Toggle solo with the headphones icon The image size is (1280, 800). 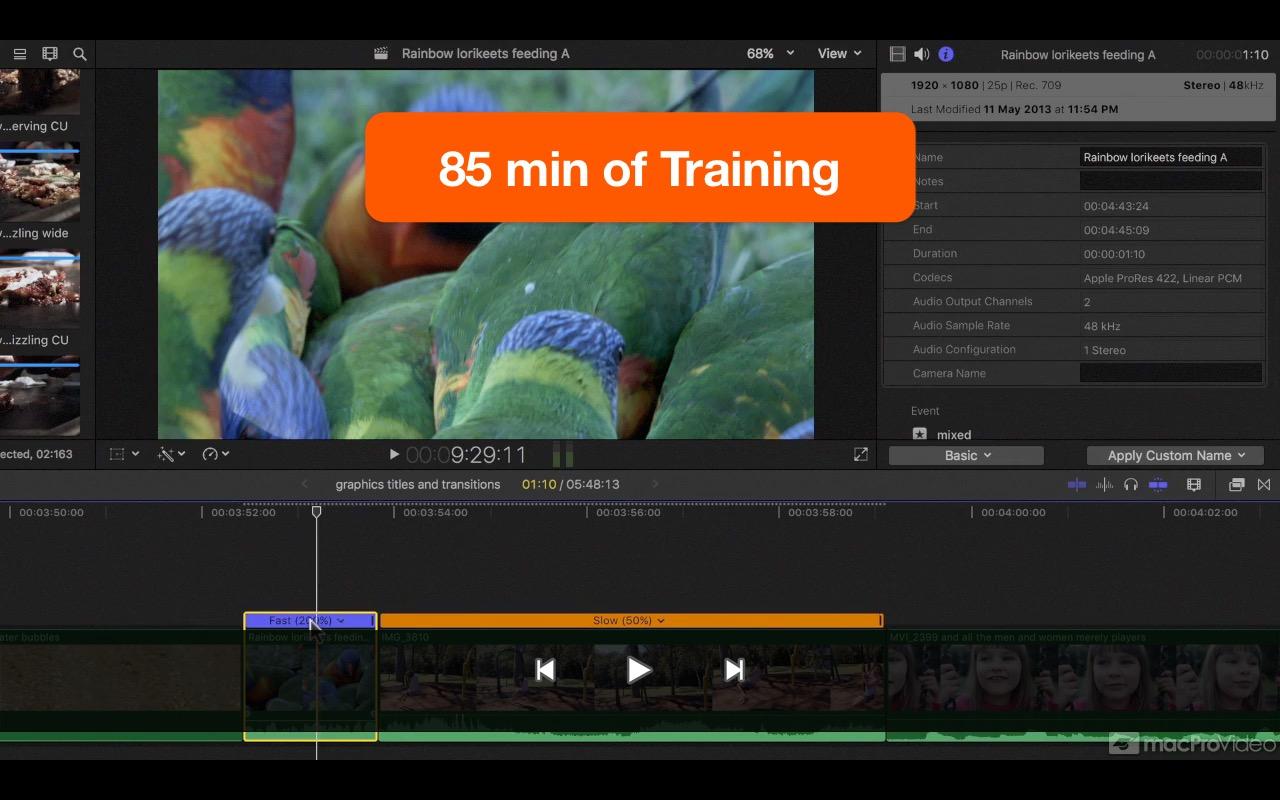click(1131, 484)
